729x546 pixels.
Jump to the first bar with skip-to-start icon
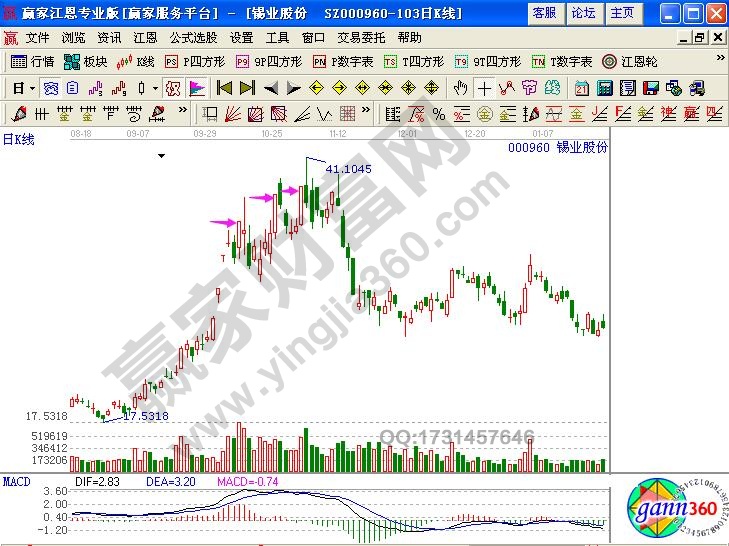(x=224, y=87)
